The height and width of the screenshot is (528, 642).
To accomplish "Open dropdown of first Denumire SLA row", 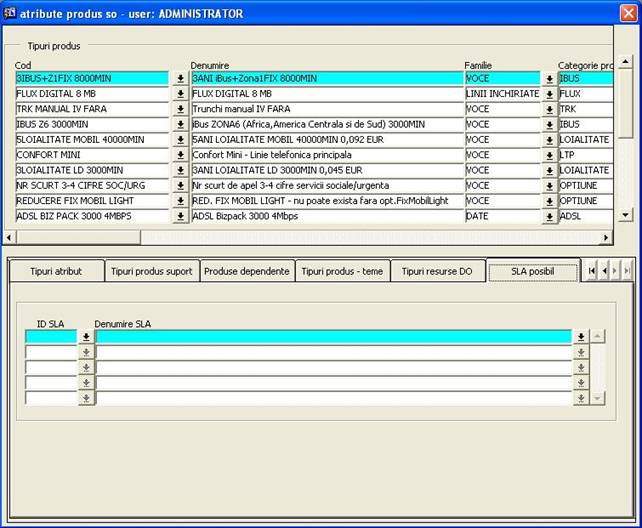I will (580, 337).
